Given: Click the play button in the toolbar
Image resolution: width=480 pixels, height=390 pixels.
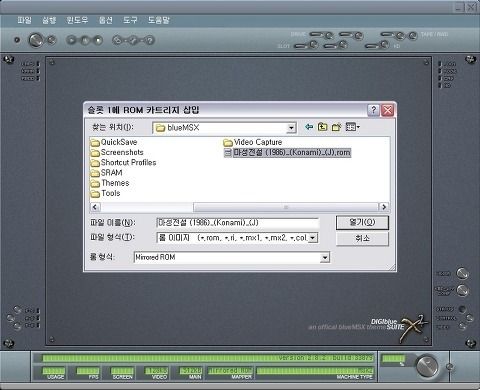Looking at the screenshot, I should tap(71, 40).
